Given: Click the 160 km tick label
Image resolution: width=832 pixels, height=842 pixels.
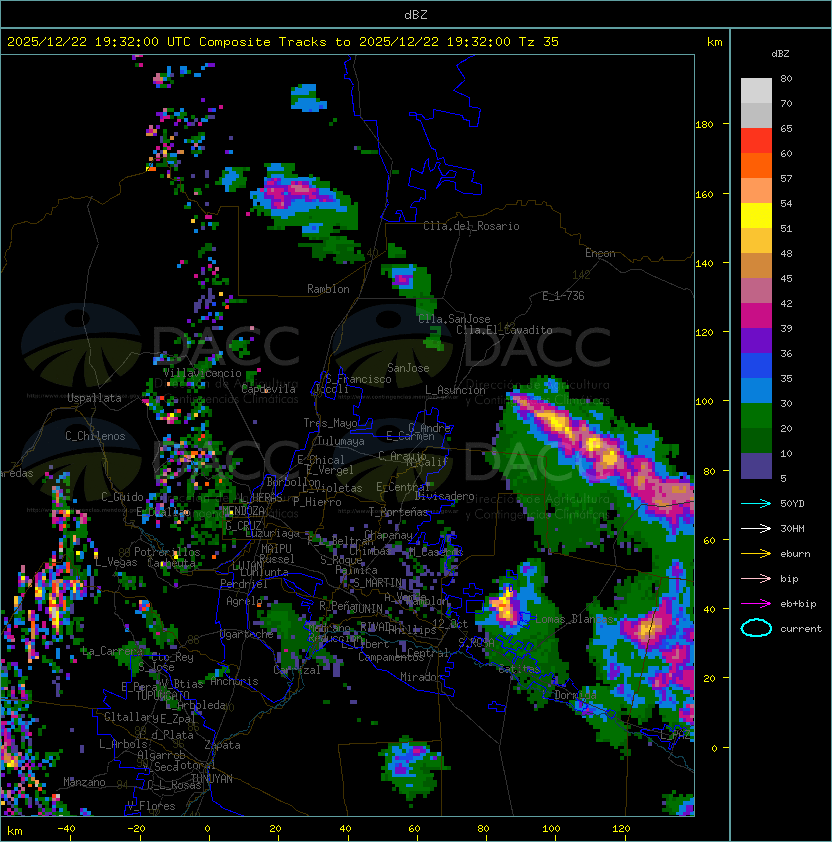Looking at the screenshot, I should tap(704, 194).
